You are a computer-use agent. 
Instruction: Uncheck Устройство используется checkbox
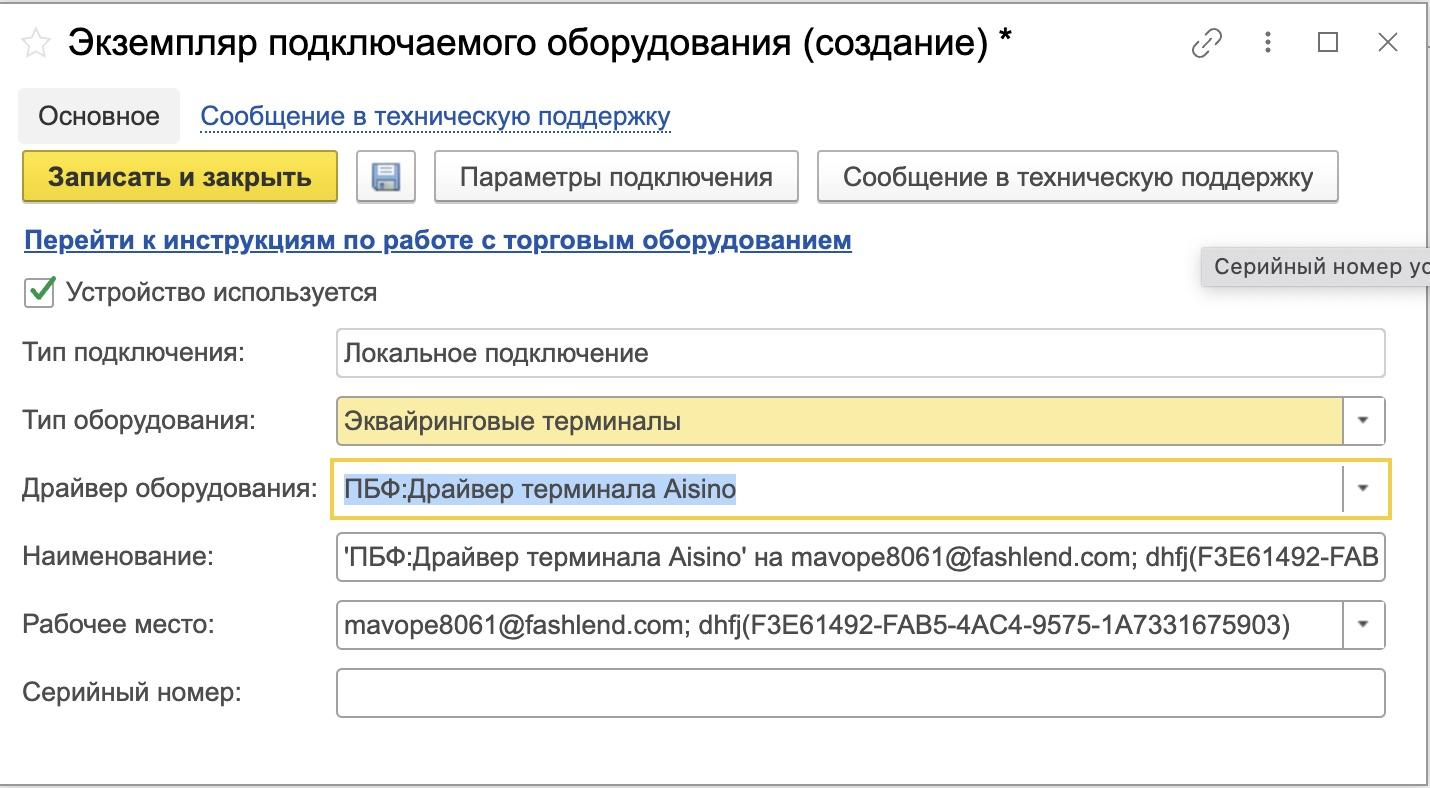39,292
